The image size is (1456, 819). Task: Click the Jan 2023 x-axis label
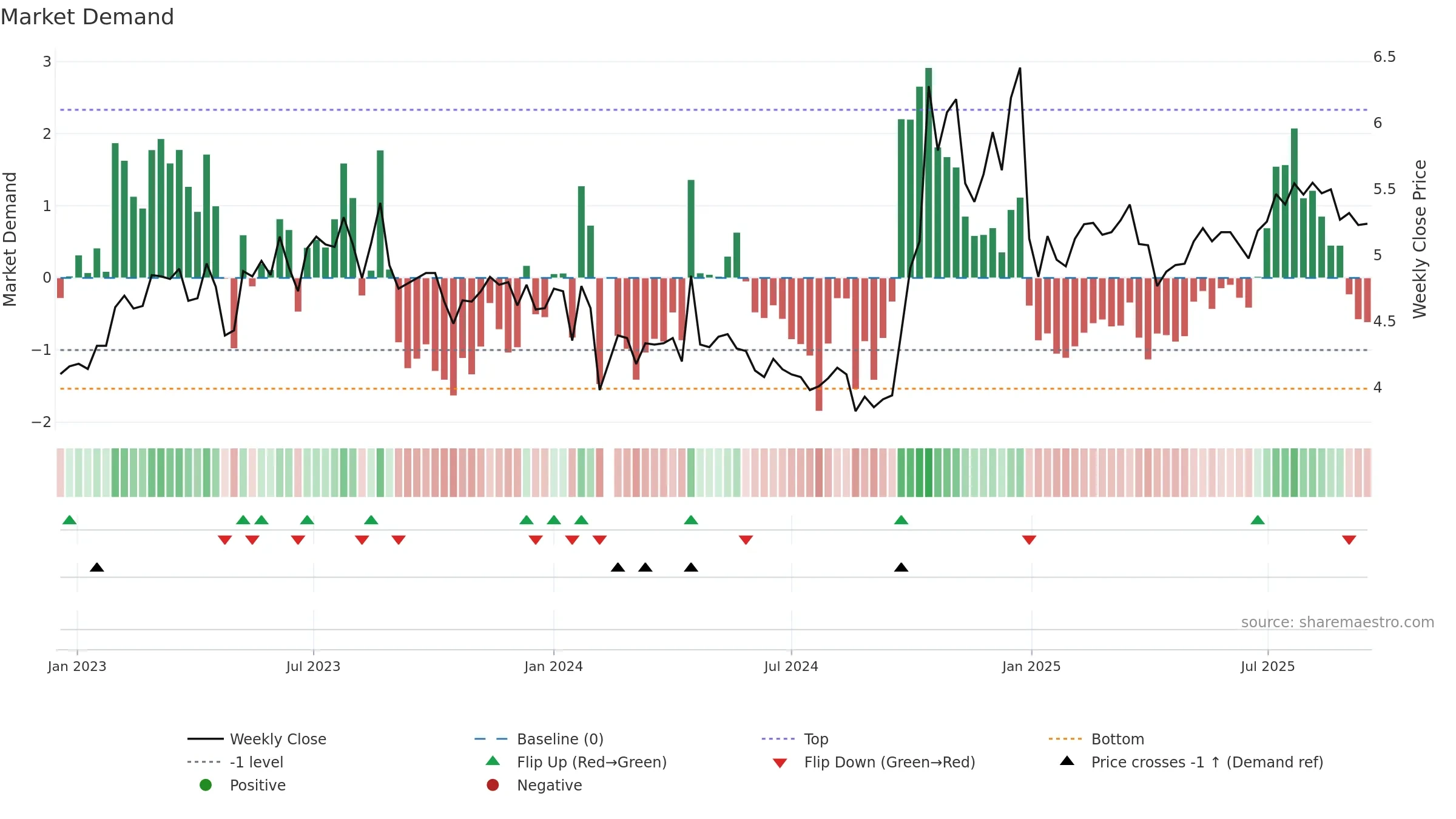coord(77,667)
